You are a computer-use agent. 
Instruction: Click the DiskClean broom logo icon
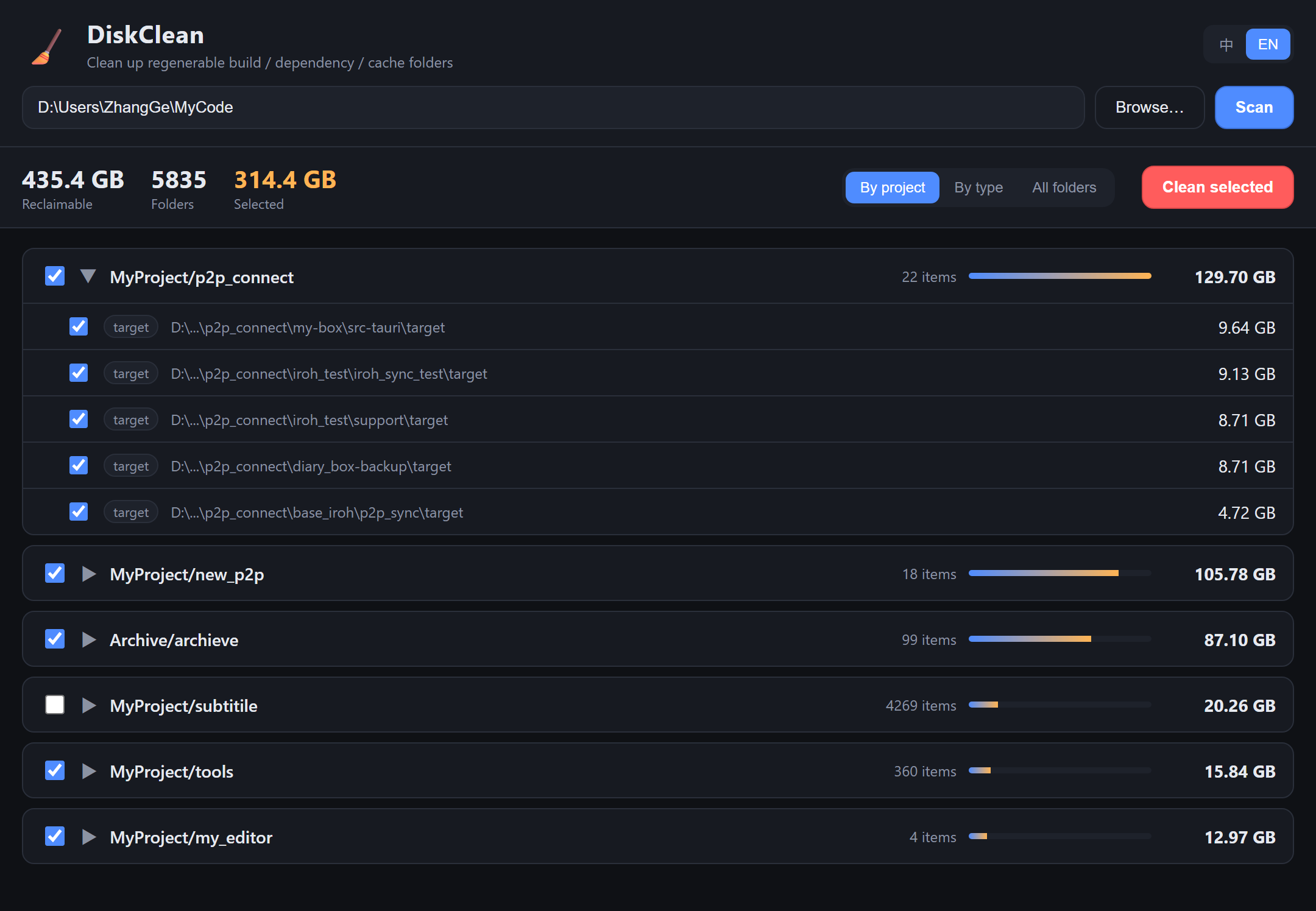pos(47,47)
